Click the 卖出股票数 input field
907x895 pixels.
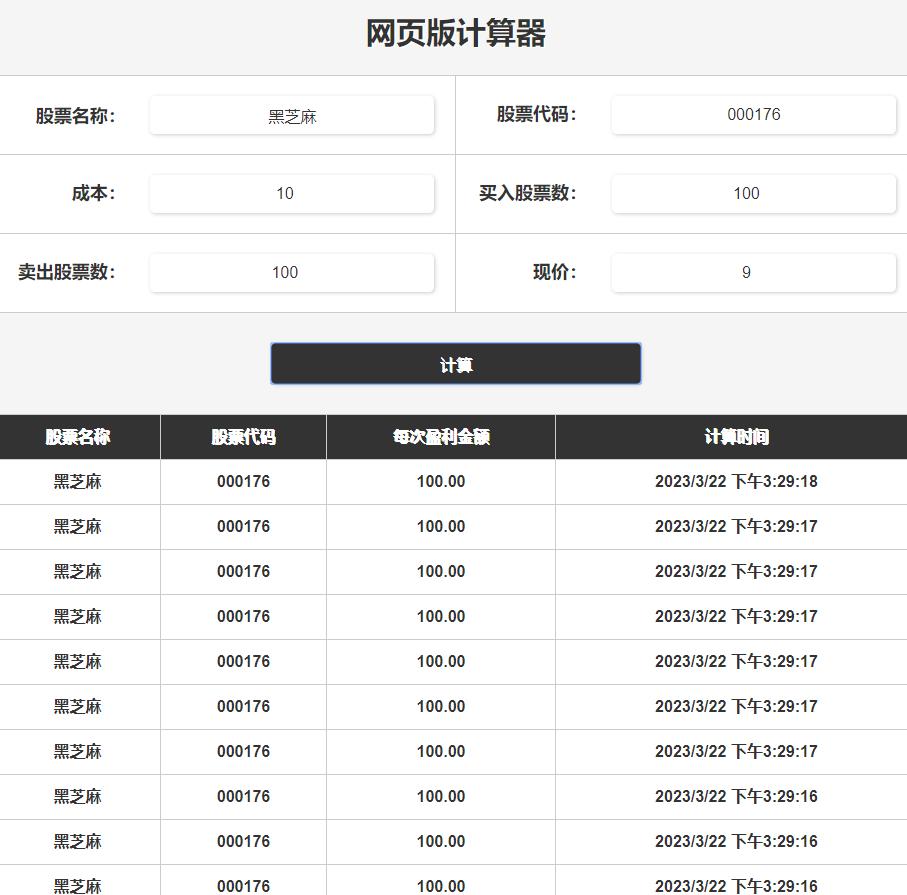click(x=291, y=272)
